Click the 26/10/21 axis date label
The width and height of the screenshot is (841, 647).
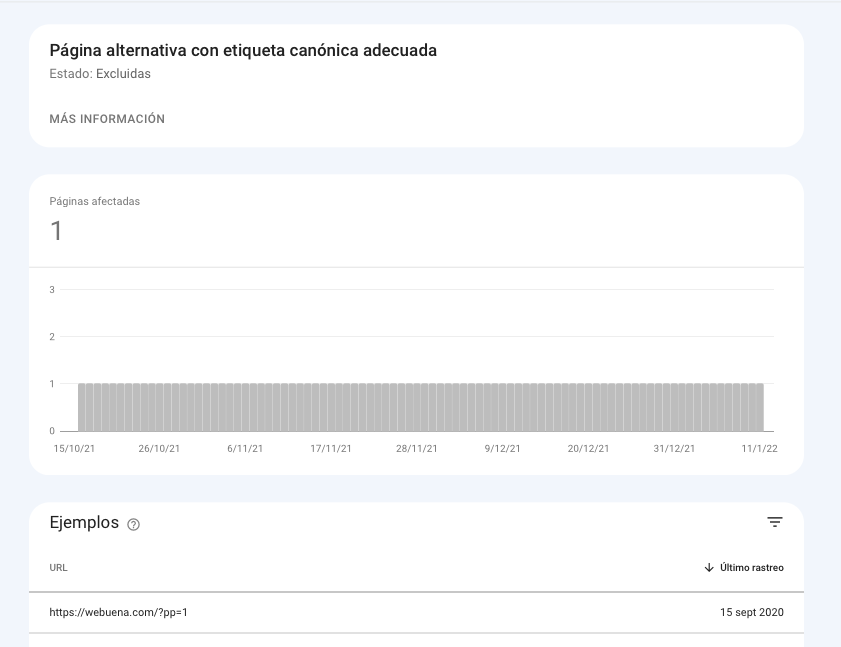159,449
